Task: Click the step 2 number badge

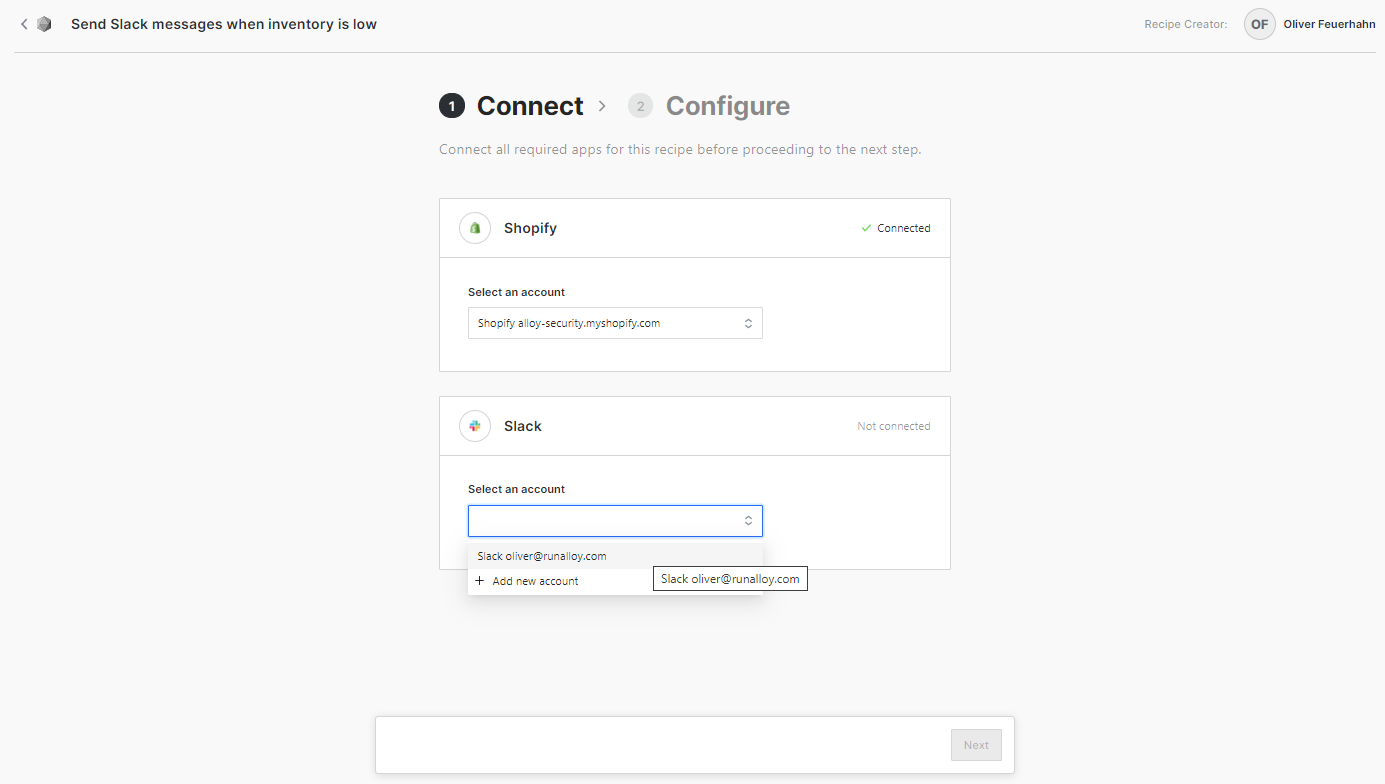Action: [641, 106]
